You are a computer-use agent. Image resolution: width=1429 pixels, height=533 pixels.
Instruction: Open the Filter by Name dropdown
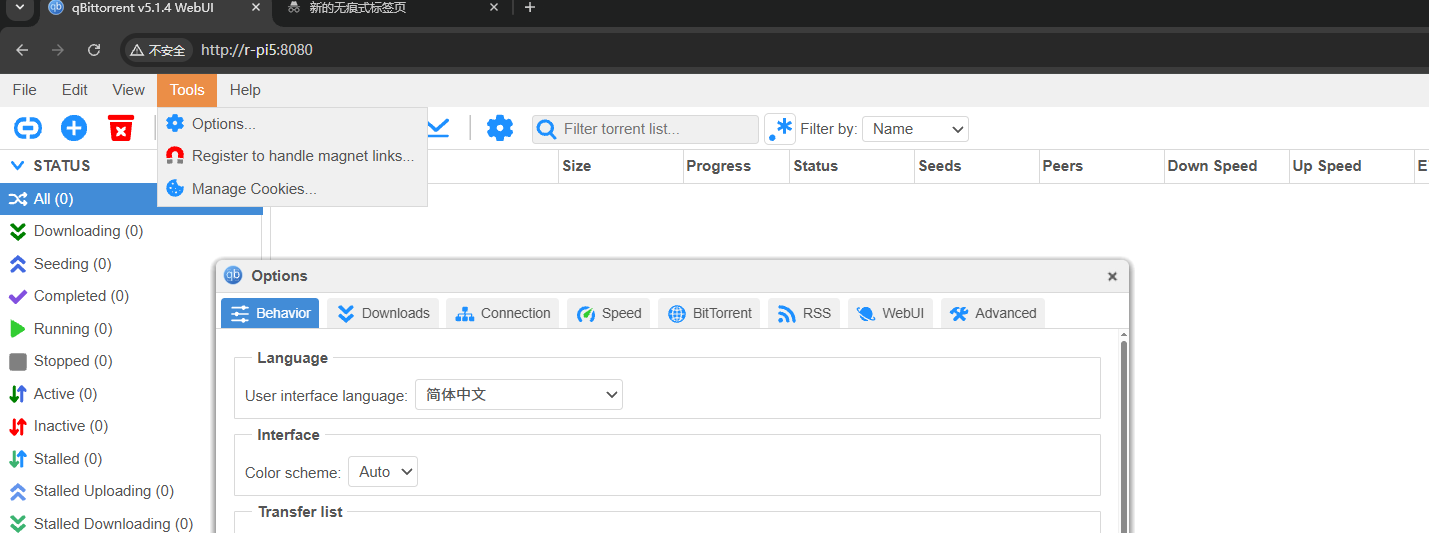[915, 129]
